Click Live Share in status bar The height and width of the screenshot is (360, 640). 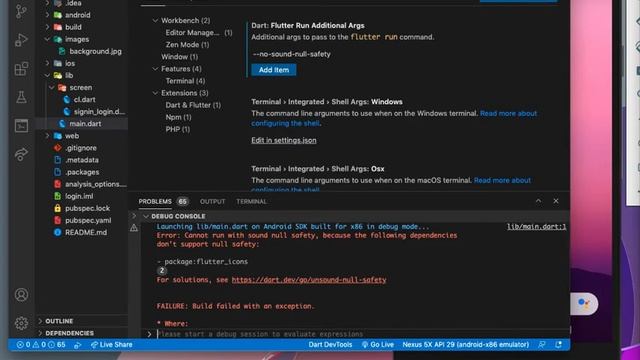click(x=111, y=345)
